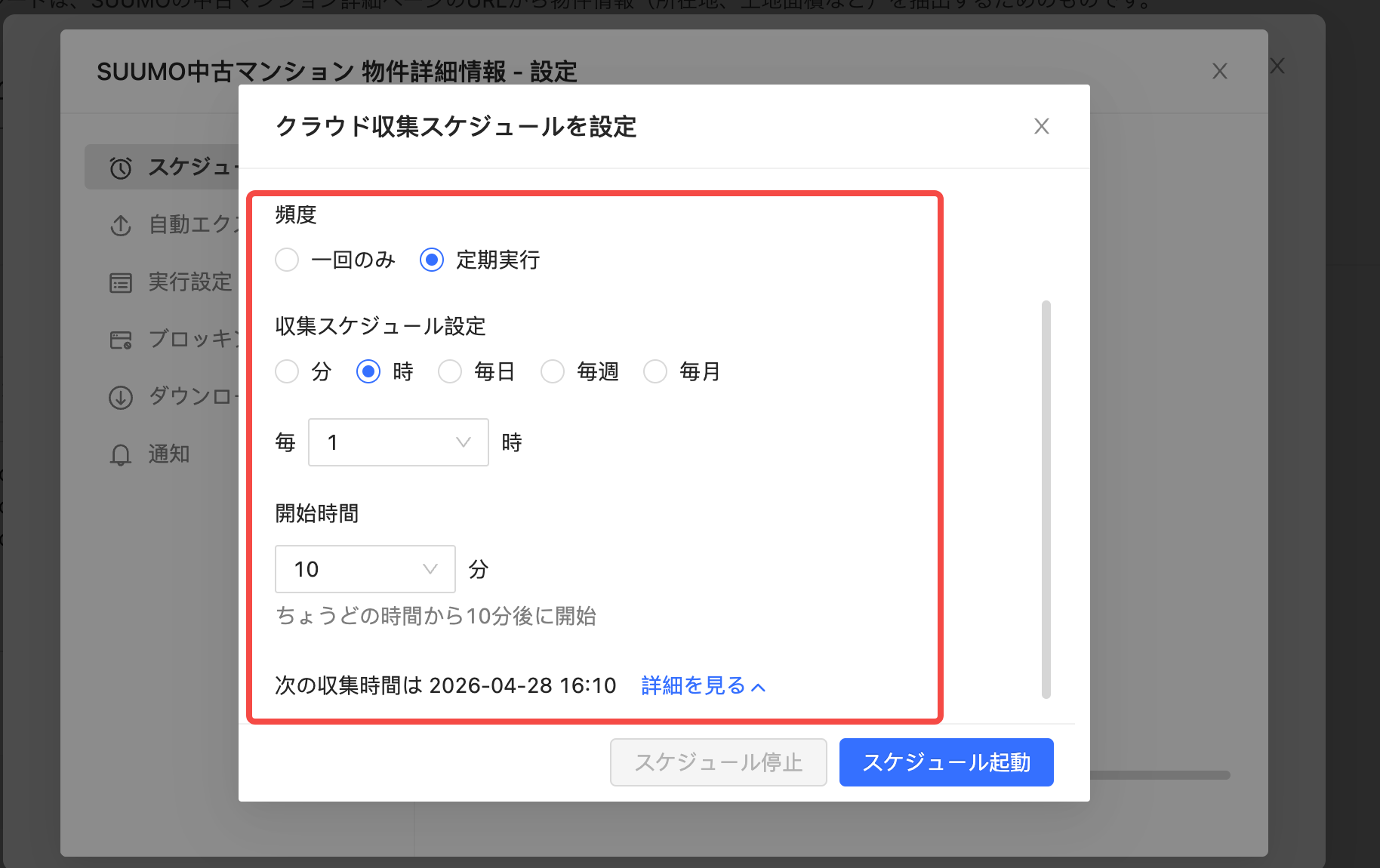Screen dimensions: 1380x868
Task: Close the outermost background window with X
Action: point(1277,66)
